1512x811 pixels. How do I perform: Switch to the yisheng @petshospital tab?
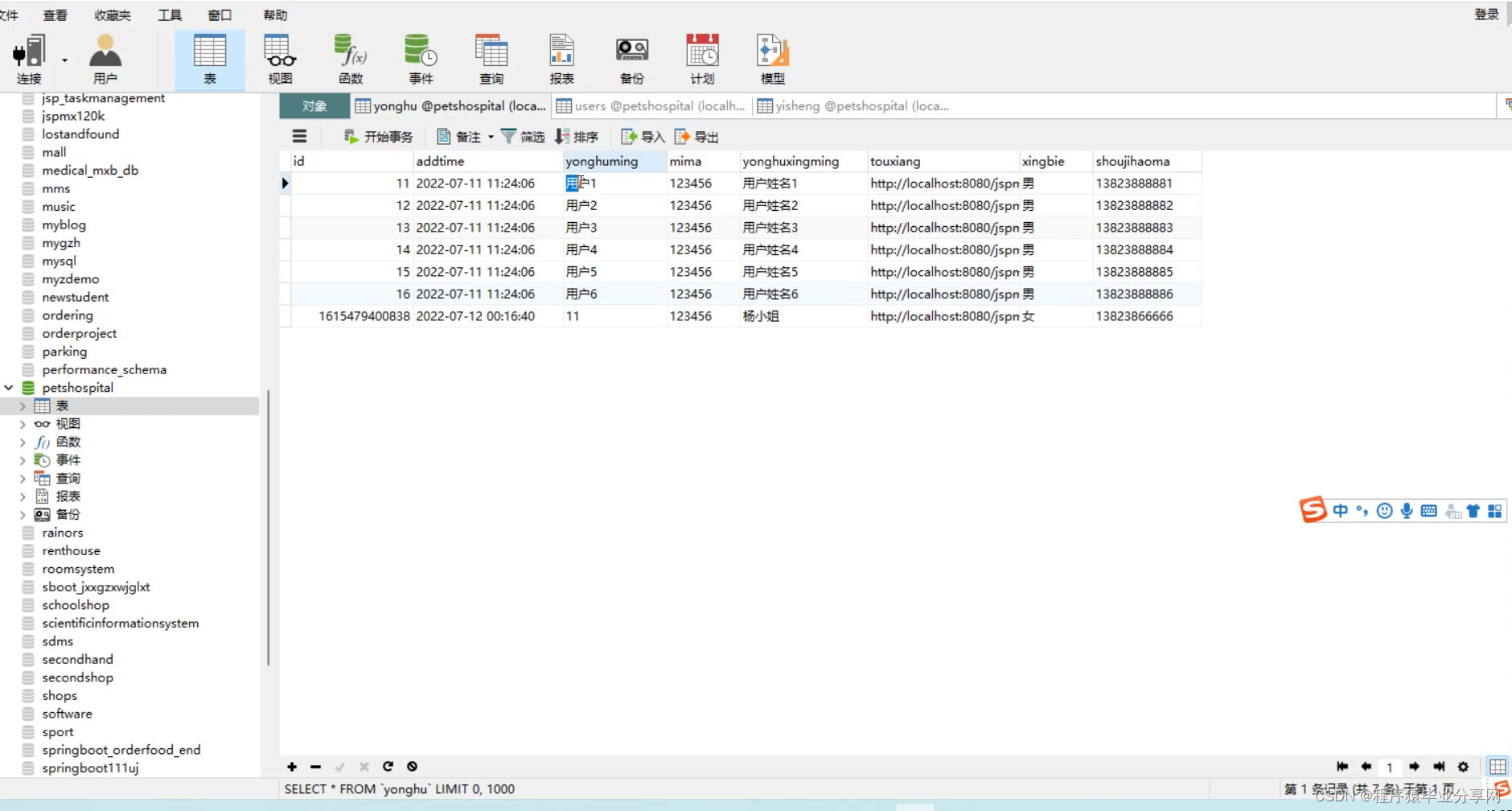[x=853, y=106]
